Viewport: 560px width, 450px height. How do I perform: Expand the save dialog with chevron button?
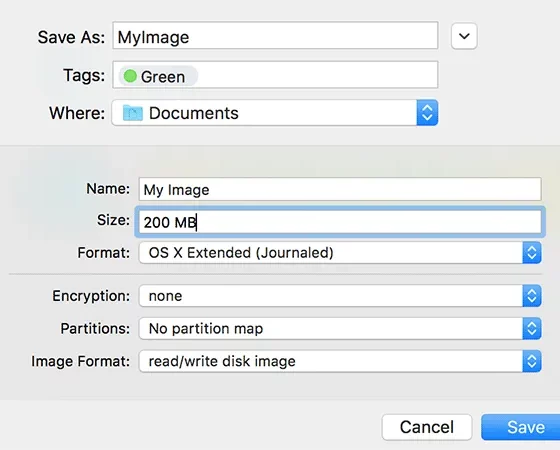tap(464, 36)
